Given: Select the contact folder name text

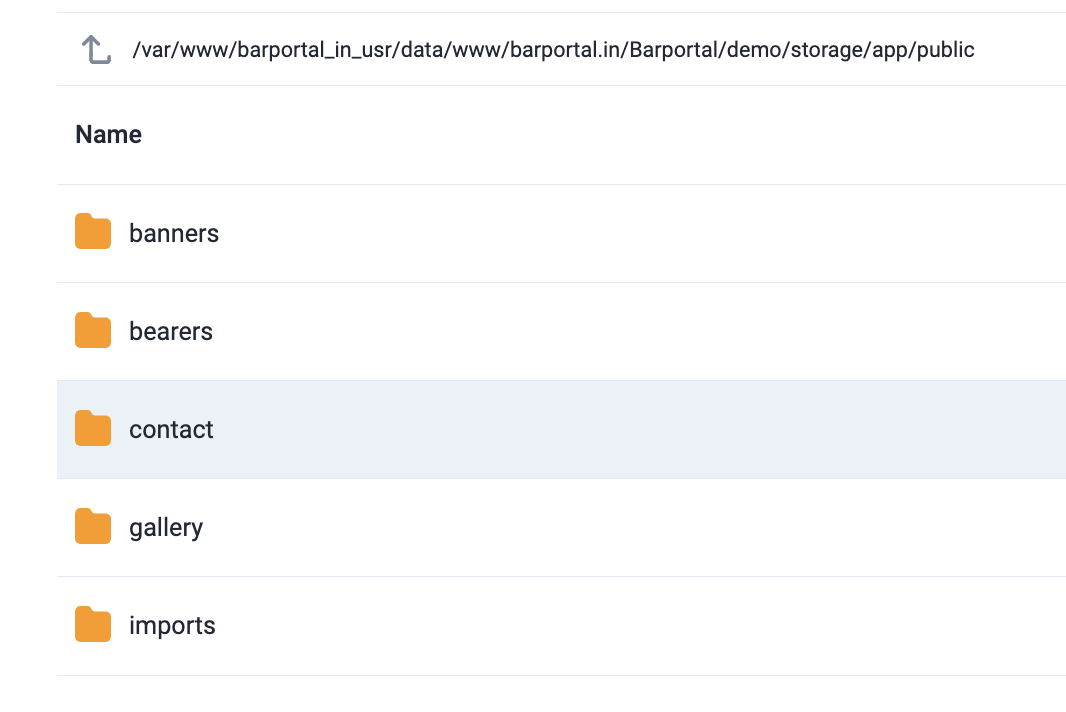Looking at the screenshot, I should [x=171, y=429].
